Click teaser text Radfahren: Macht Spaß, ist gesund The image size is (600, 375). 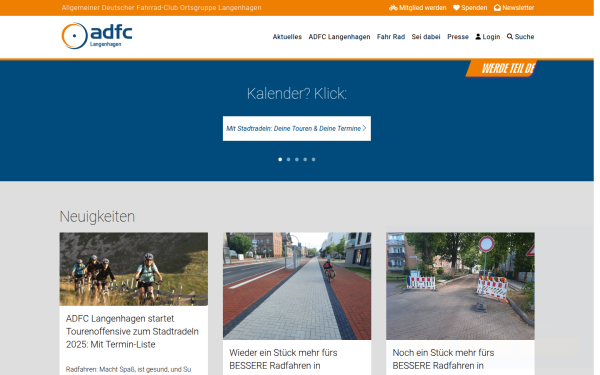pyautogui.click(x=128, y=369)
